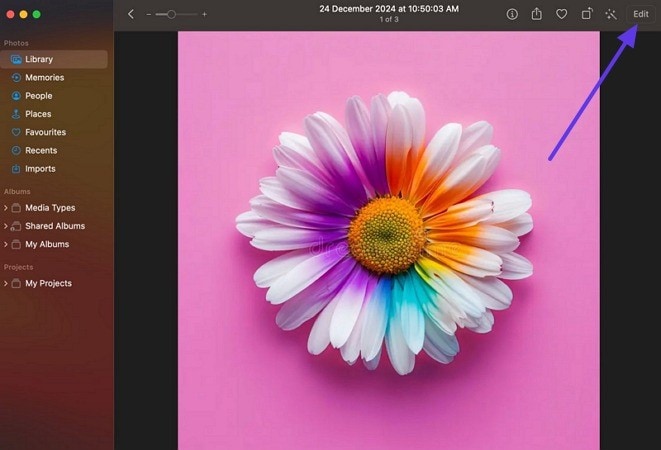
Task: Click the photo date title in toolbar
Action: (389, 9)
